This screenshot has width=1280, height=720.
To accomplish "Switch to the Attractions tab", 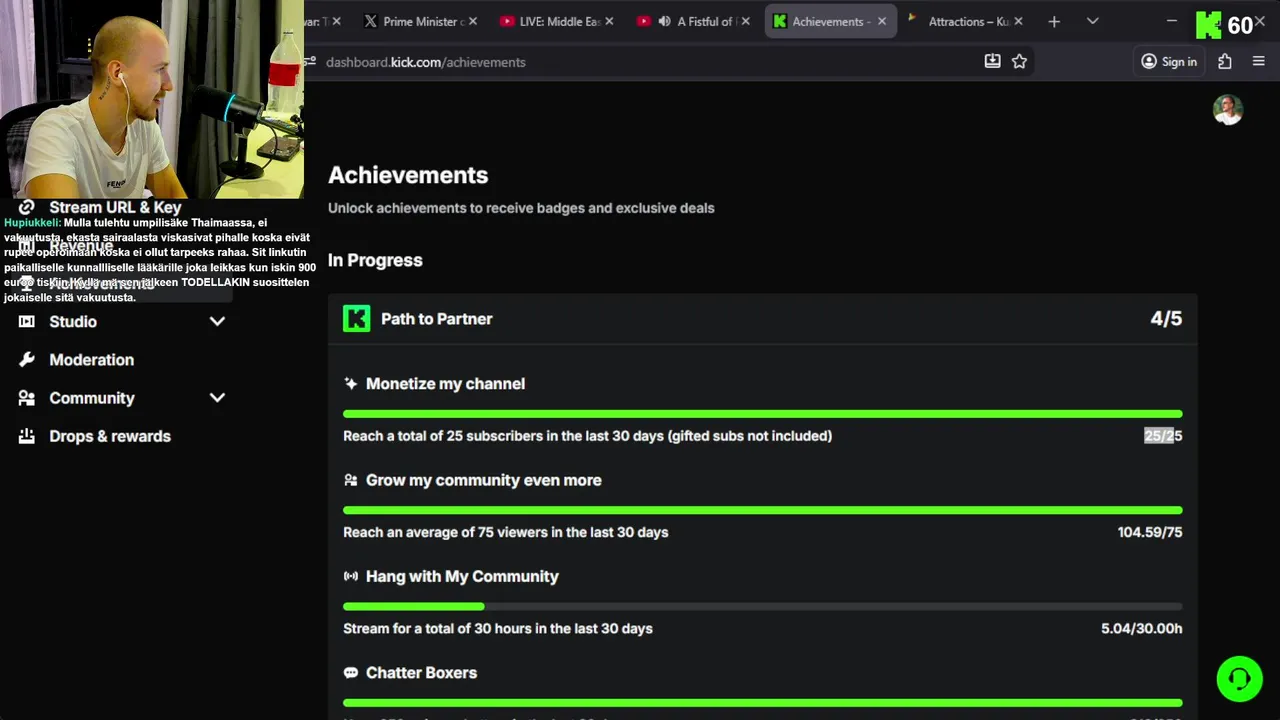I will click(965, 21).
